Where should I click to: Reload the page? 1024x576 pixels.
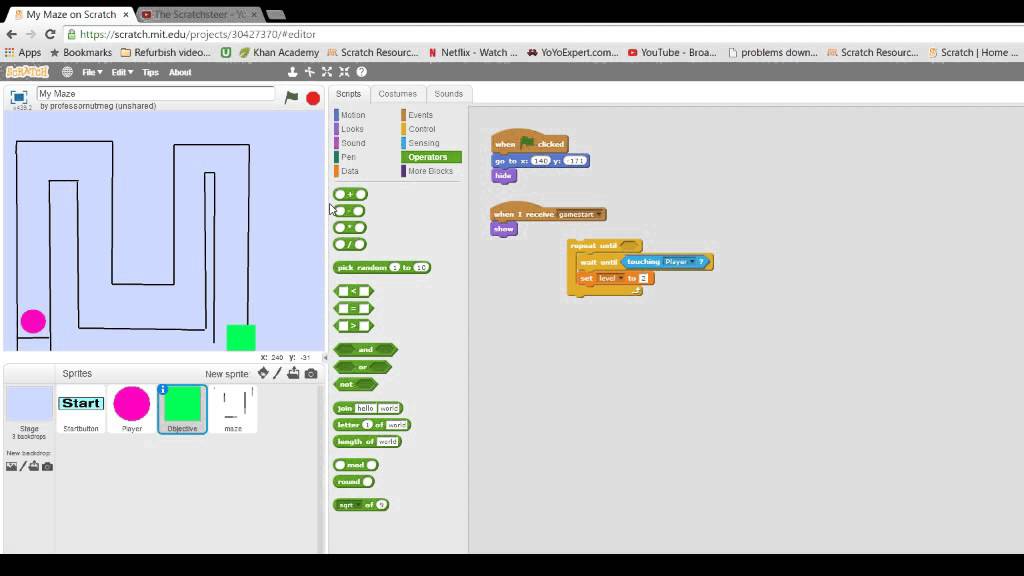(50, 34)
